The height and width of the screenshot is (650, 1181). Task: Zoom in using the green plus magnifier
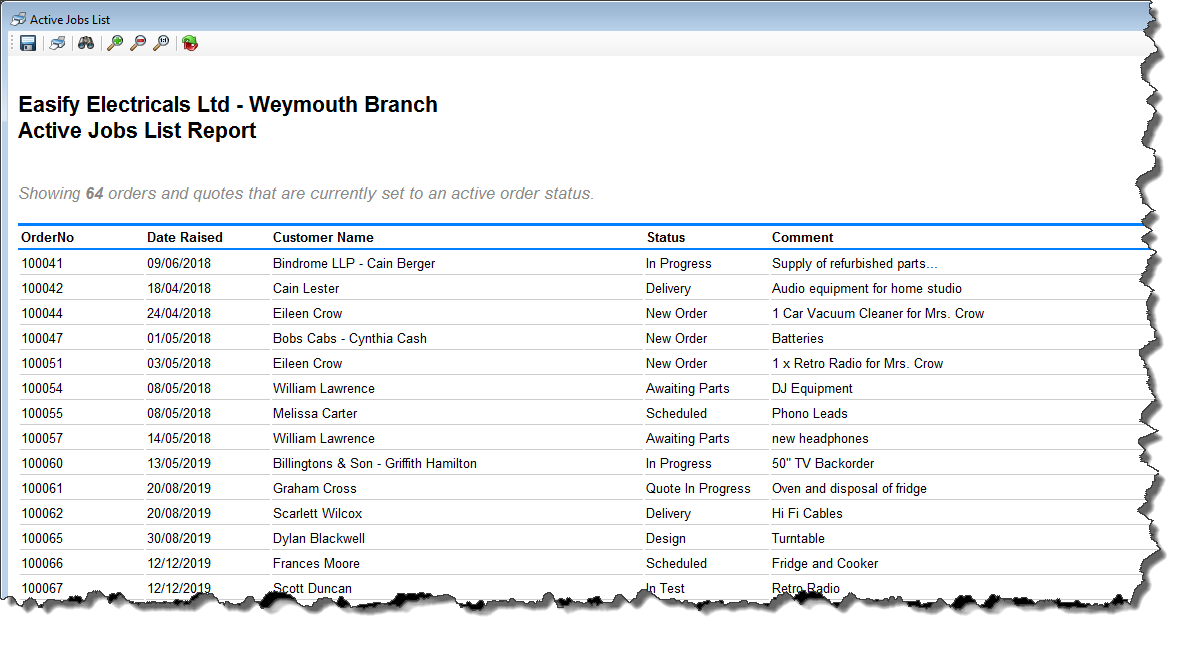115,43
